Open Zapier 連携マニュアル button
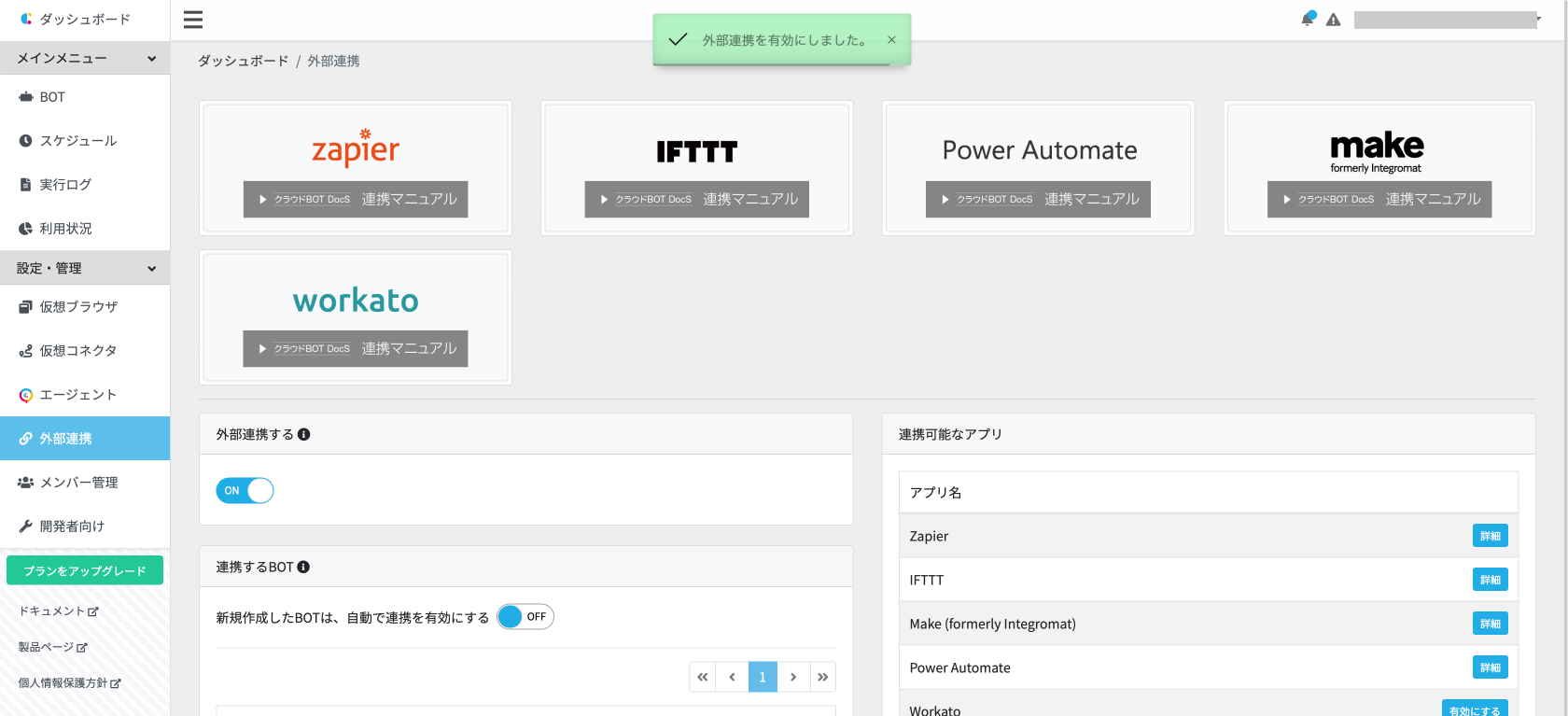The image size is (1568, 716). coord(356,199)
